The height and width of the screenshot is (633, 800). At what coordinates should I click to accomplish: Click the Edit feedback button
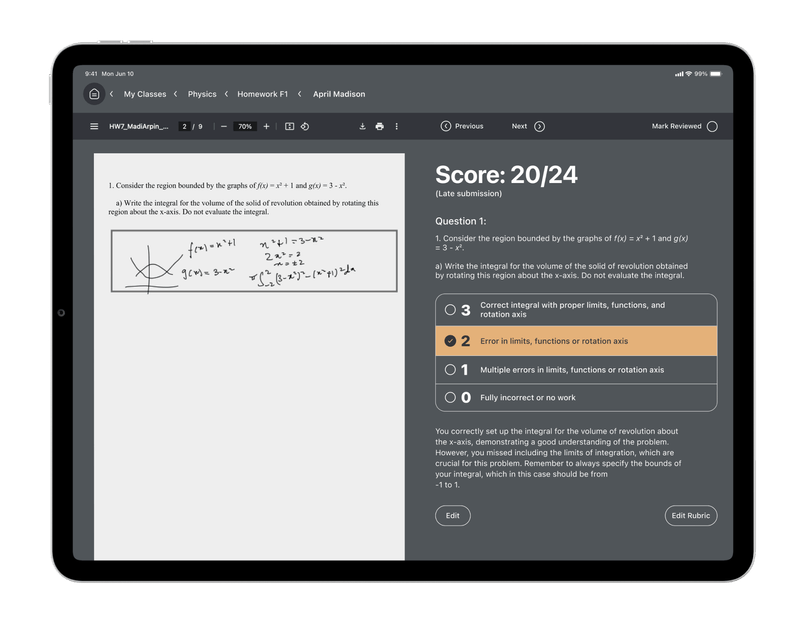pos(452,516)
